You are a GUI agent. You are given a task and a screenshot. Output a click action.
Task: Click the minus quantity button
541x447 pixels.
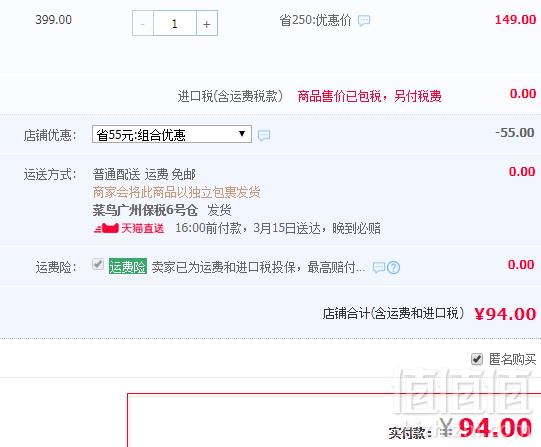[143, 23]
